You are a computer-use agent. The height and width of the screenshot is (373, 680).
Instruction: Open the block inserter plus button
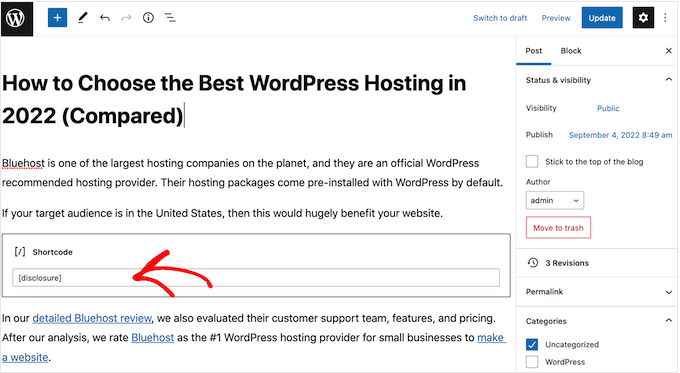[57, 18]
